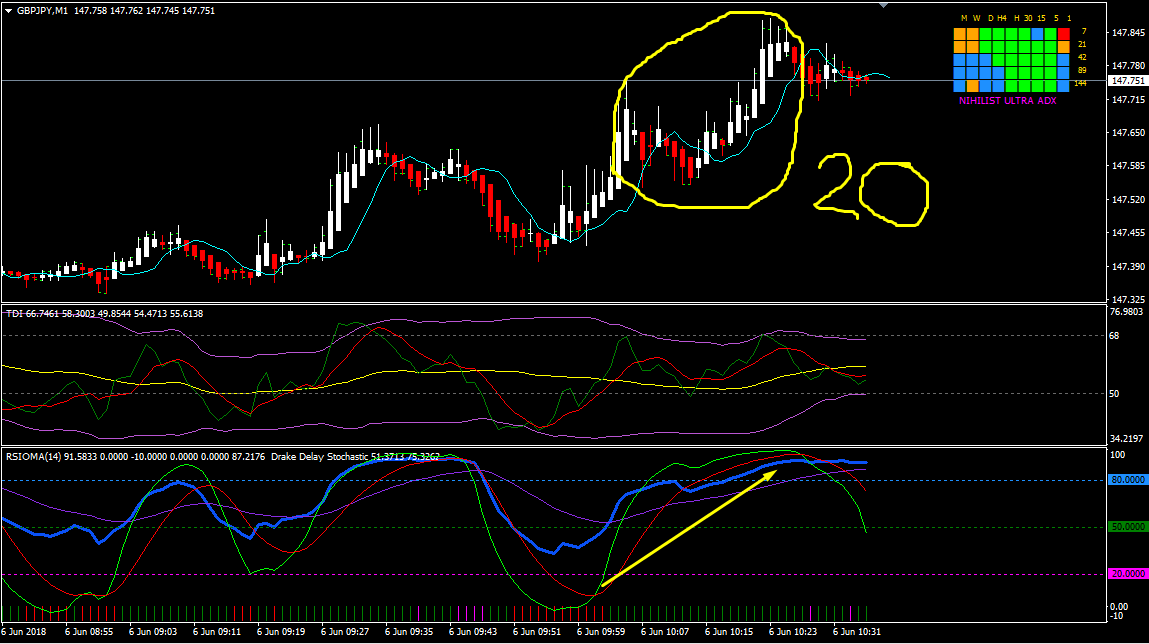Select the blue 15-minute period-7 ADX cell
Viewport: 1149px width, 644px height.
(x=1037, y=34)
